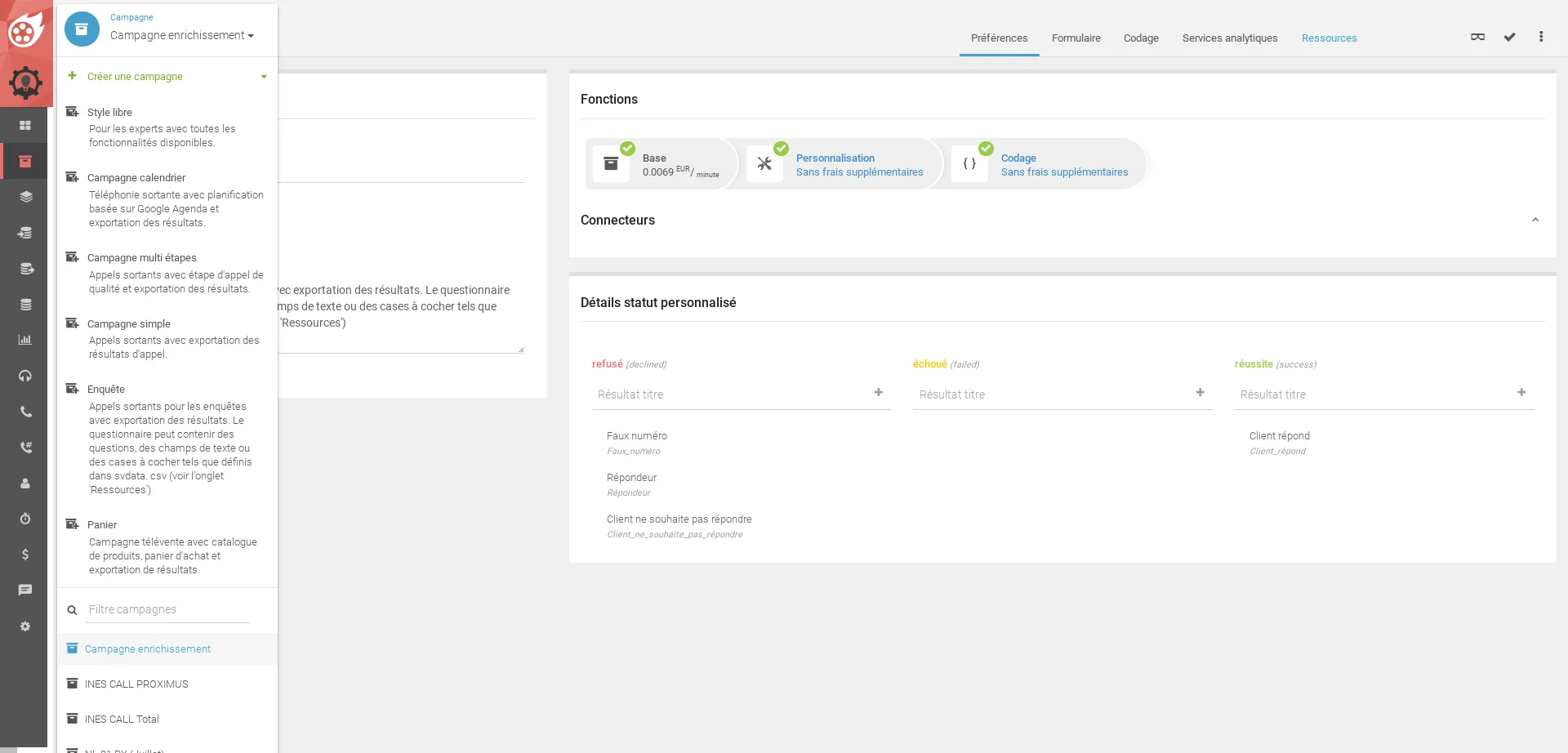
Task: Click the headset icon in sidebar
Action: click(25, 376)
